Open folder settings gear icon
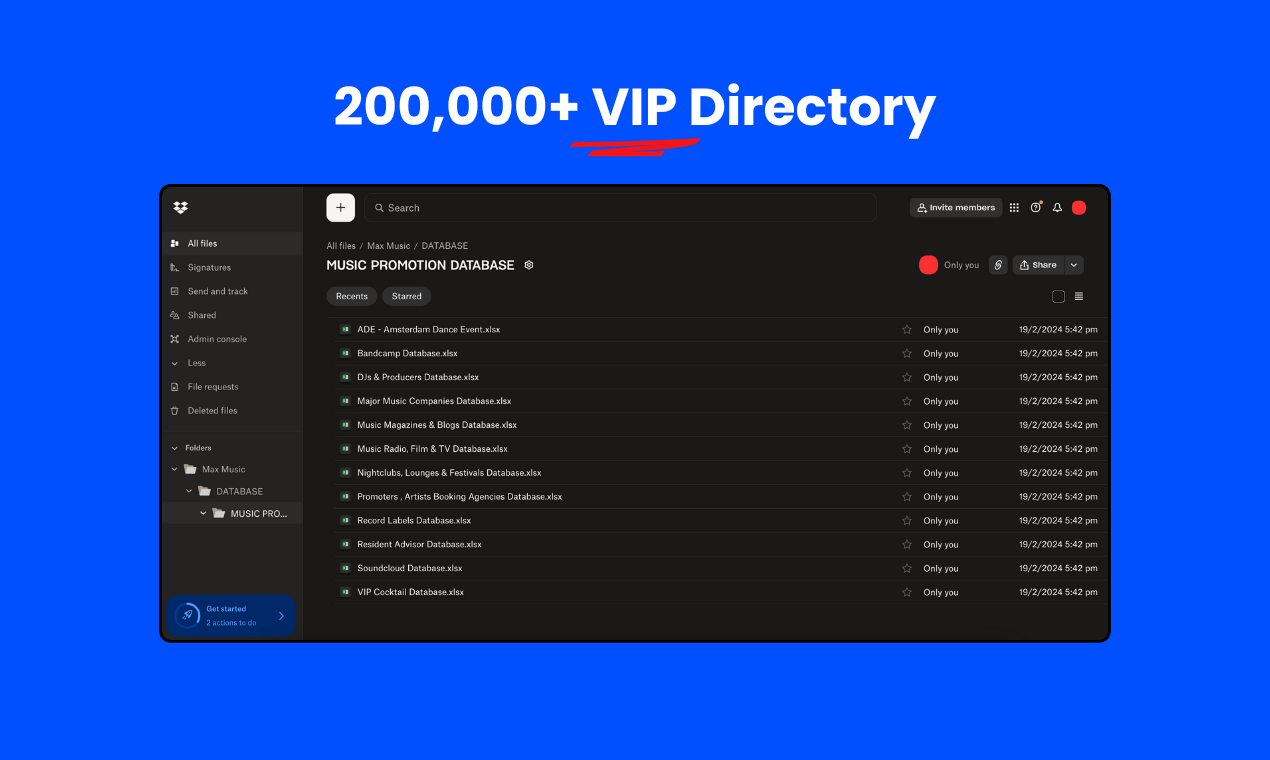The width and height of the screenshot is (1270, 760). [529, 265]
